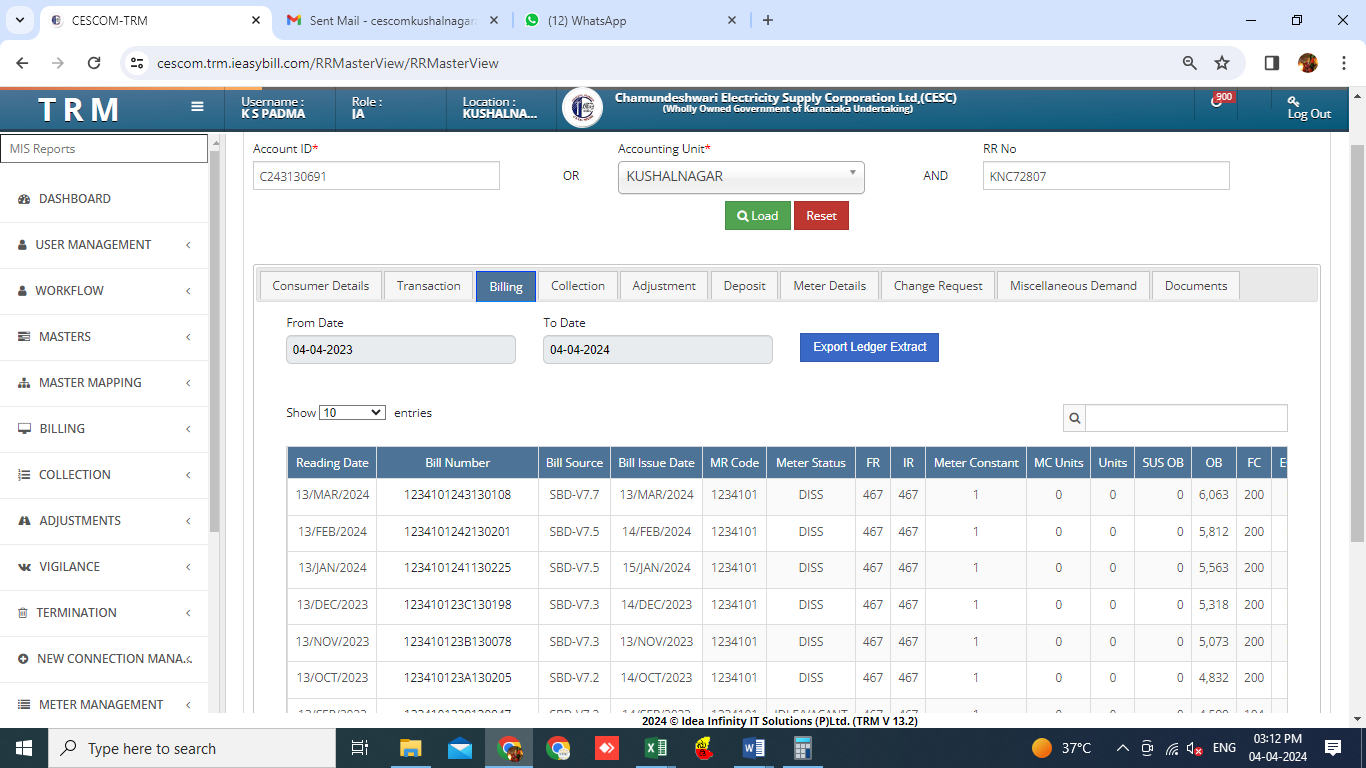Click the session timer icon with 900 badge
This screenshot has width=1366, height=768.
1218,100
